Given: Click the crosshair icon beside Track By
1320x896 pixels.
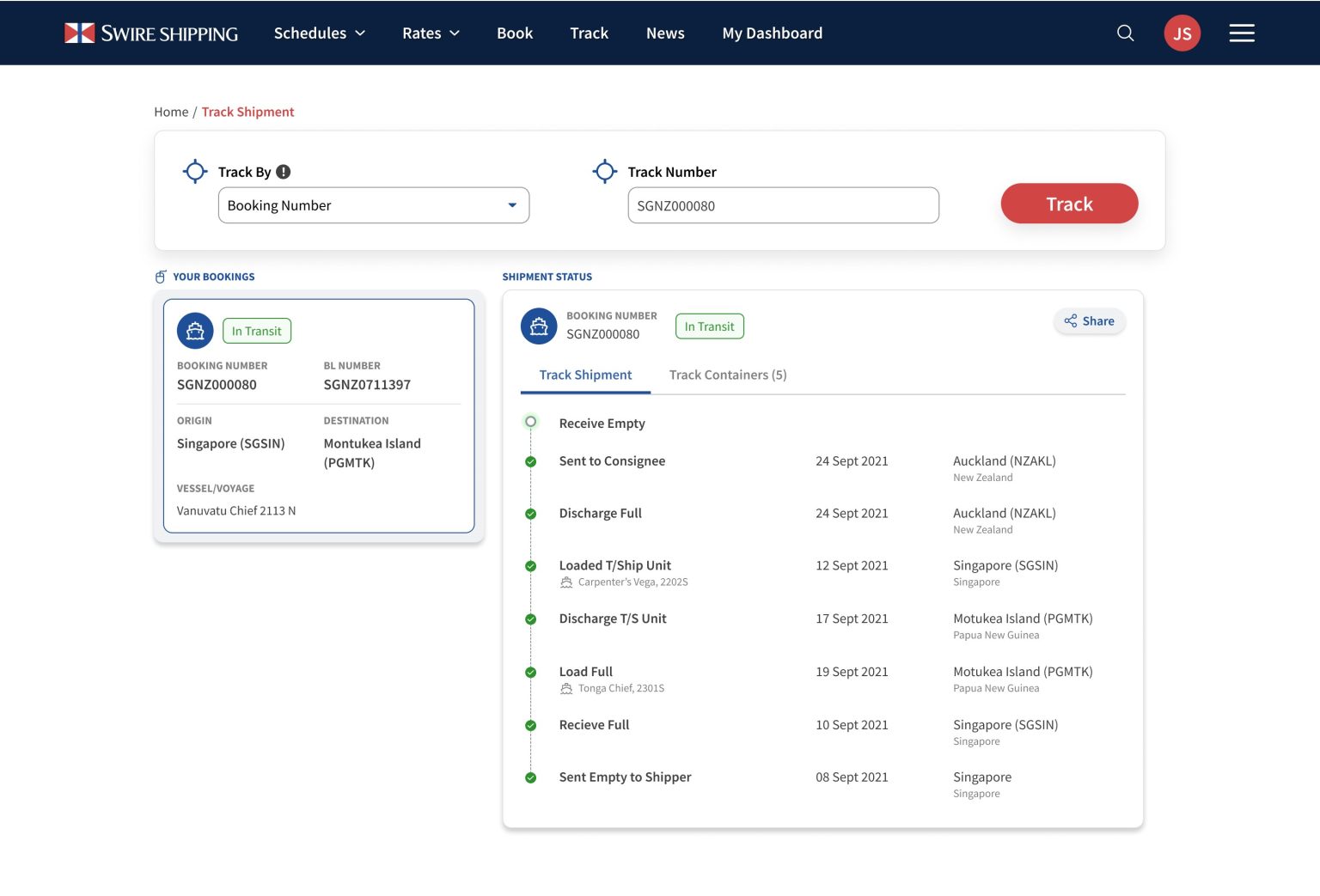Looking at the screenshot, I should point(195,172).
